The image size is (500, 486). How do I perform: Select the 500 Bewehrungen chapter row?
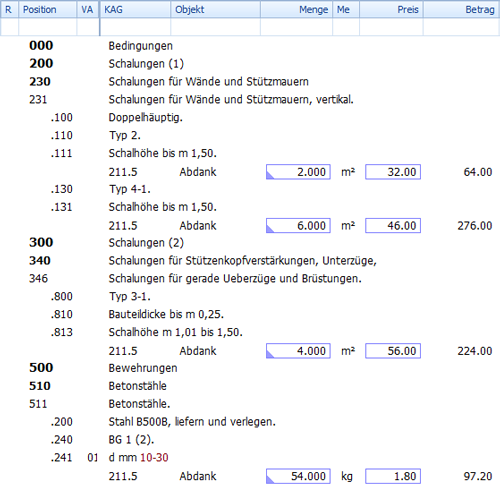point(250,368)
